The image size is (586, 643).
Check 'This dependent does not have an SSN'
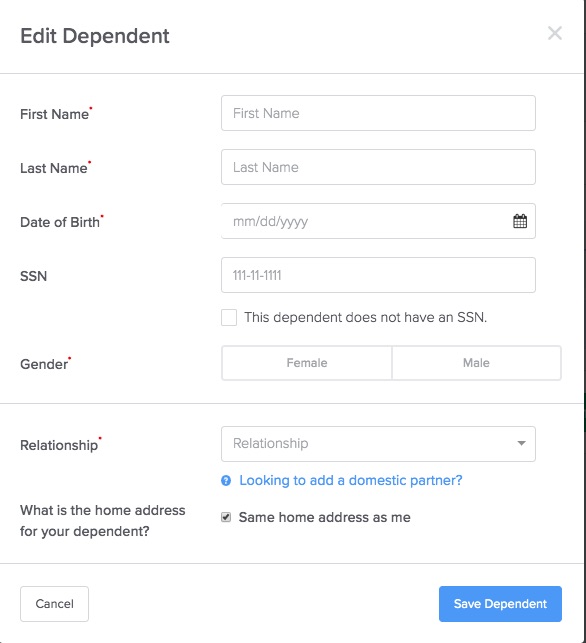tap(229, 317)
